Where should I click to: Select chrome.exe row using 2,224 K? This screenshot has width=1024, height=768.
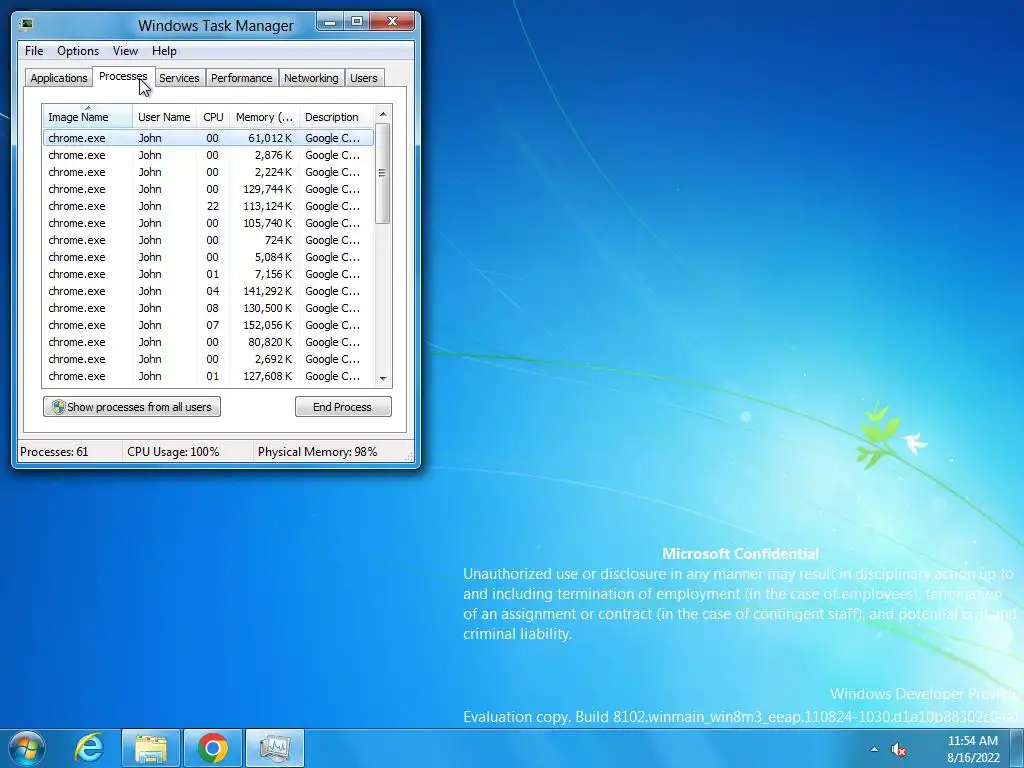(x=208, y=172)
